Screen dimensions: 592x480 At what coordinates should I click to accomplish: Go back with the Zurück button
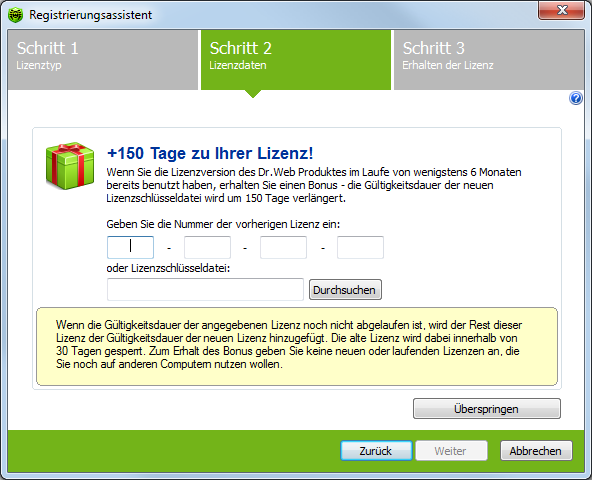pyautogui.click(x=376, y=451)
